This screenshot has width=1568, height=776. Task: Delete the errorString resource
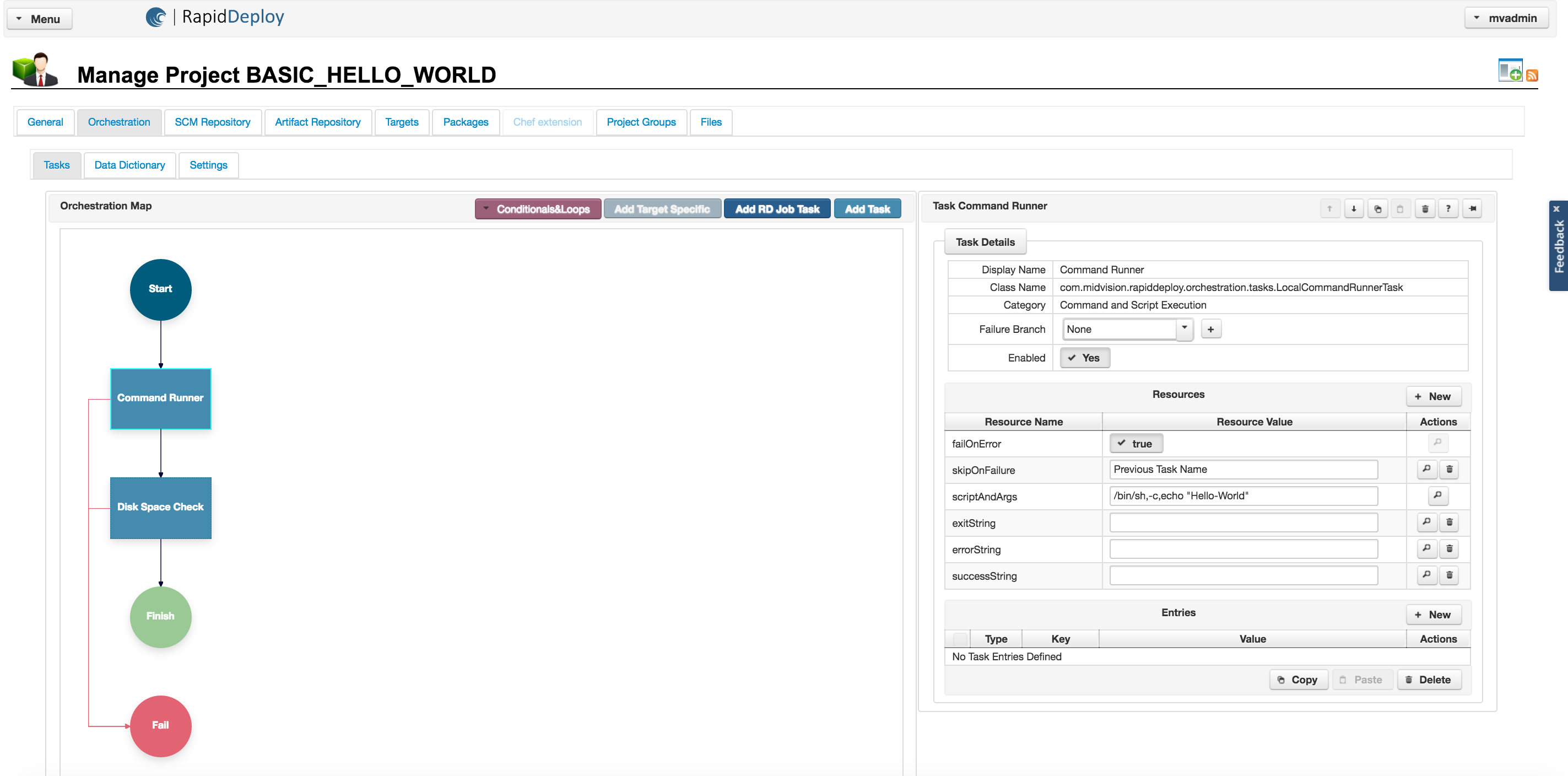(1450, 548)
